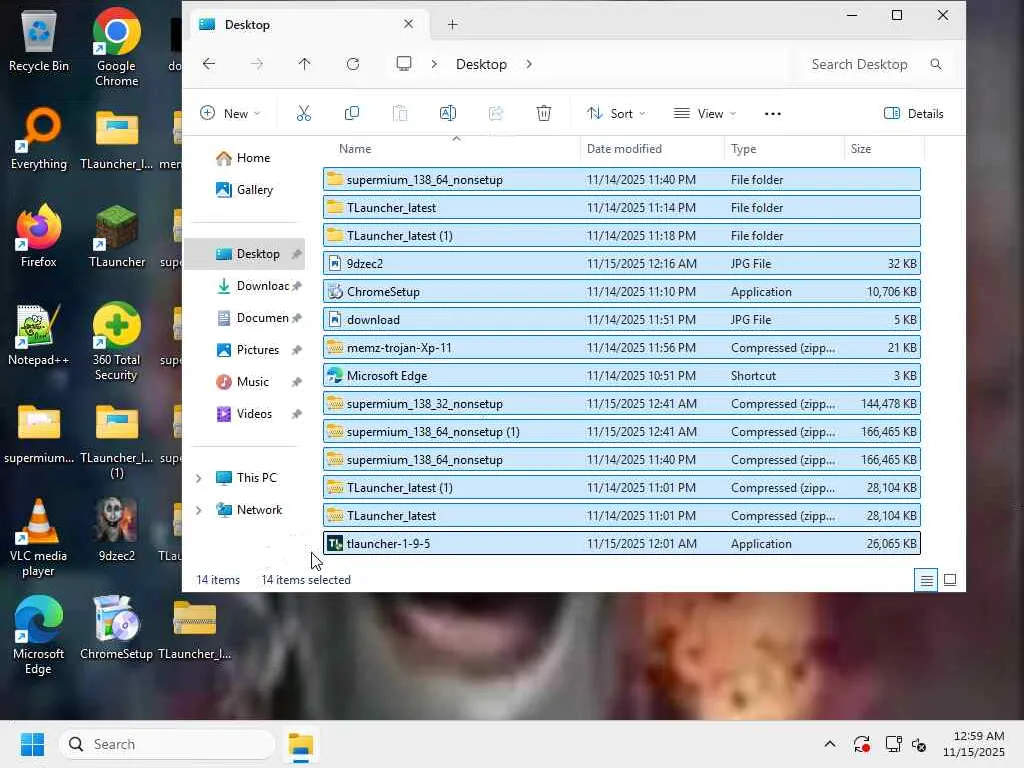Select tlauncher-1-9-5 application row
The width and height of the screenshot is (1024, 768).
(622, 543)
